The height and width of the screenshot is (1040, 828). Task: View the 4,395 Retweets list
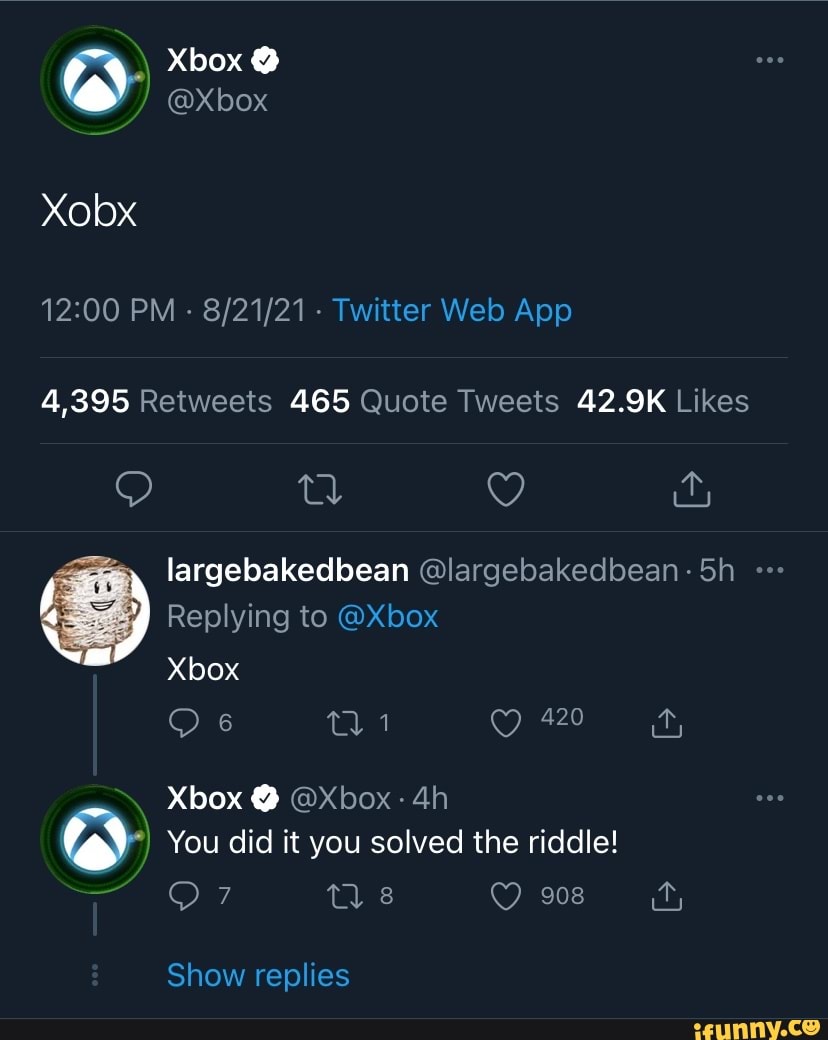point(156,401)
